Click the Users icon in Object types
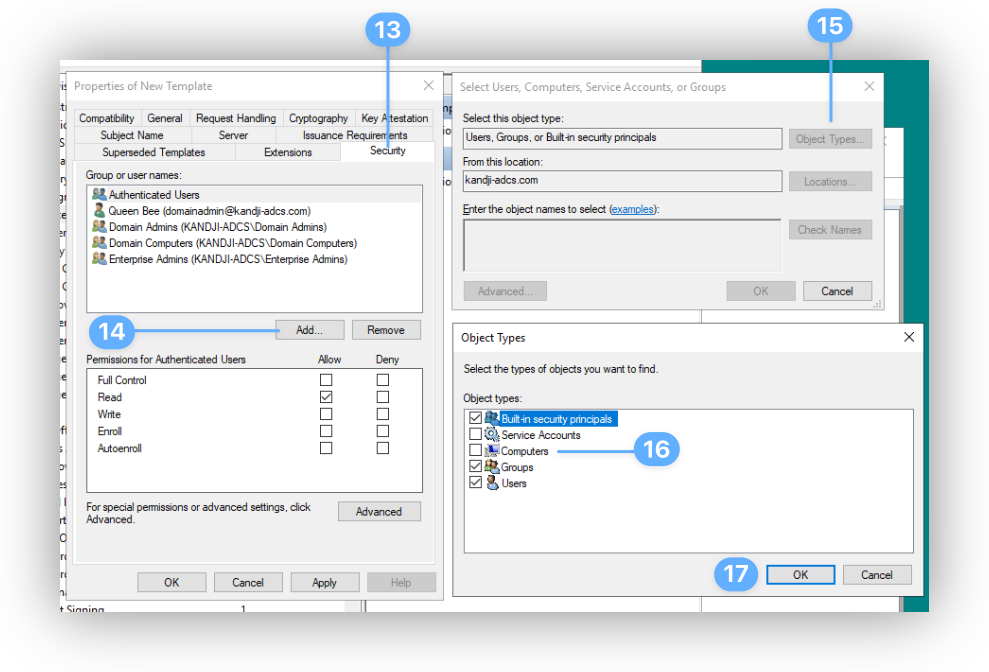The width and height of the screenshot is (989, 672). click(490, 482)
